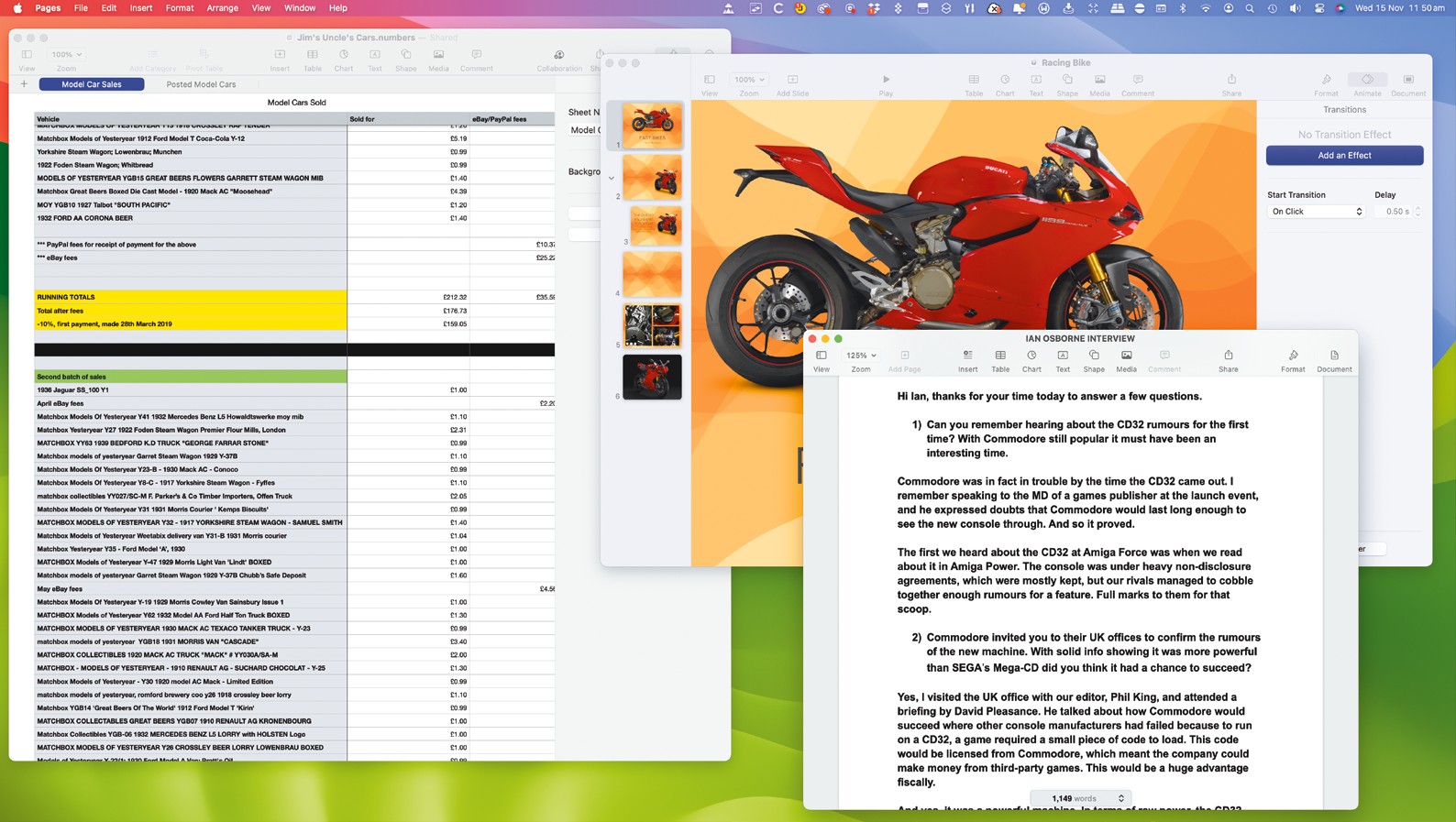Screen dimensions: 1456x822
Task: Click Comment icon in the Keynote Racing Bike toolbar
Action: pyautogui.click(x=1138, y=84)
